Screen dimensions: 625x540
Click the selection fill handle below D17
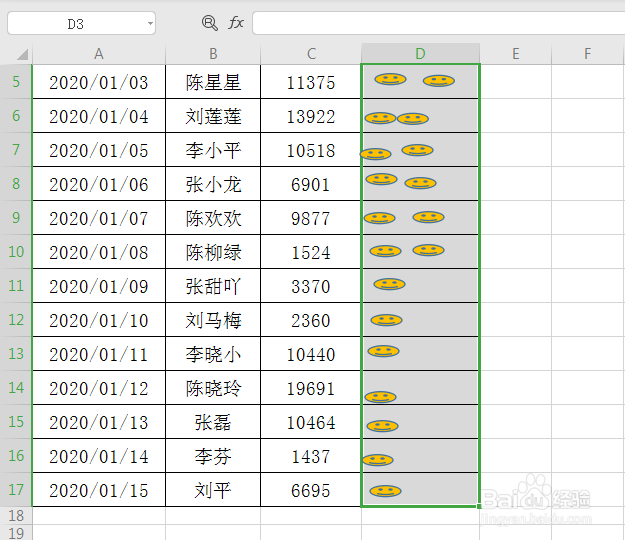coord(479,506)
